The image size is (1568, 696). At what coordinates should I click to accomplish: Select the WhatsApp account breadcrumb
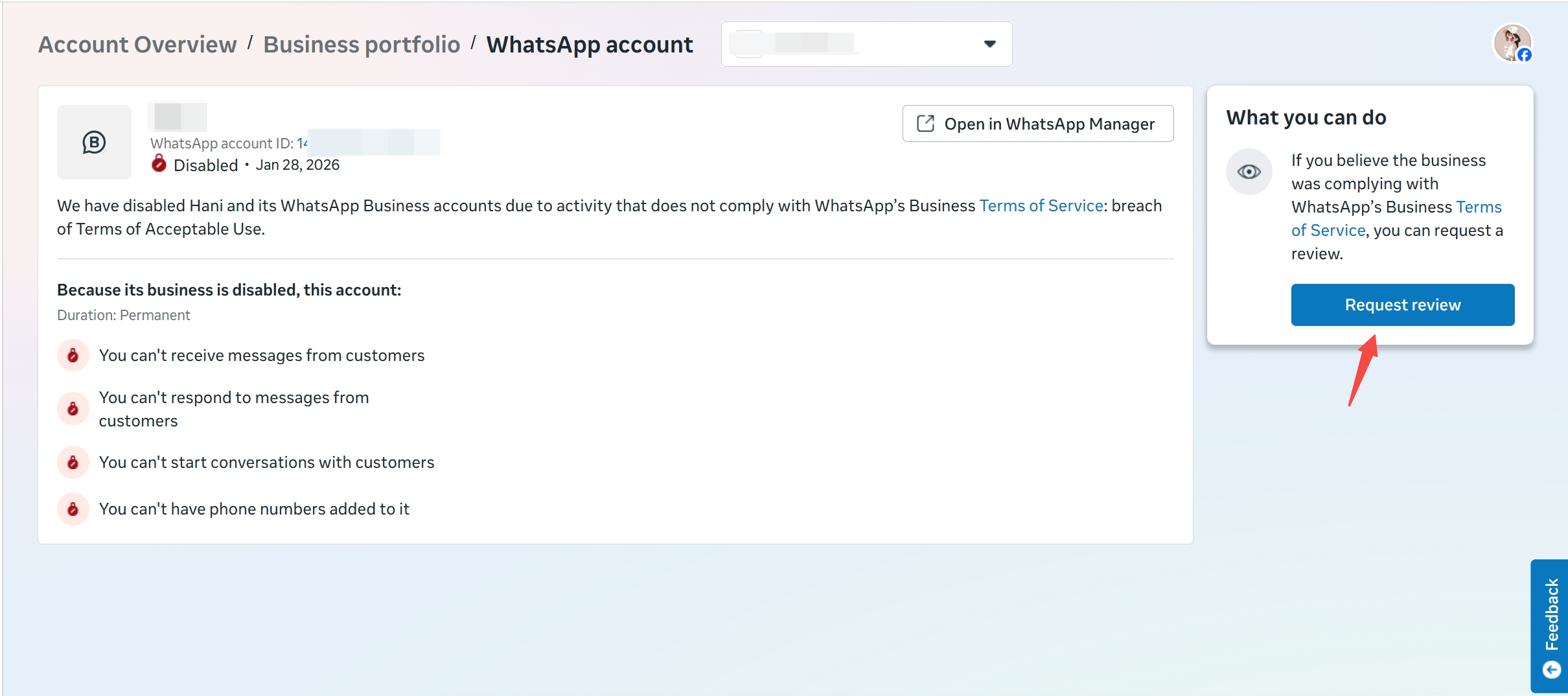click(x=589, y=44)
